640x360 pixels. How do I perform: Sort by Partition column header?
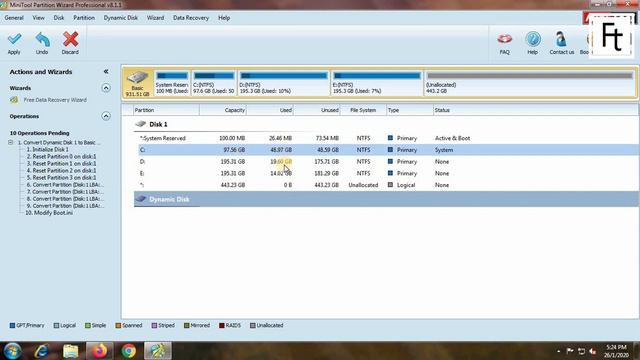[x=166, y=110]
